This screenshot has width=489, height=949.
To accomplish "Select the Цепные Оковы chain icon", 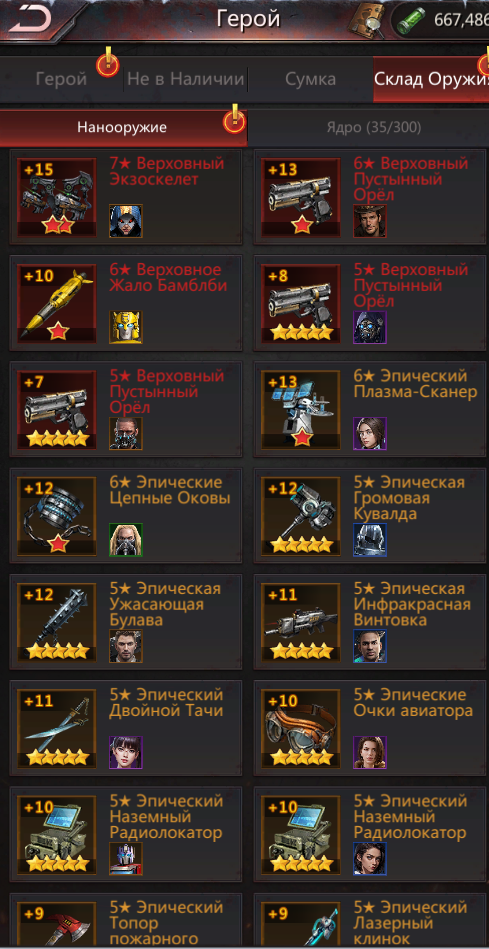I will tap(57, 516).
